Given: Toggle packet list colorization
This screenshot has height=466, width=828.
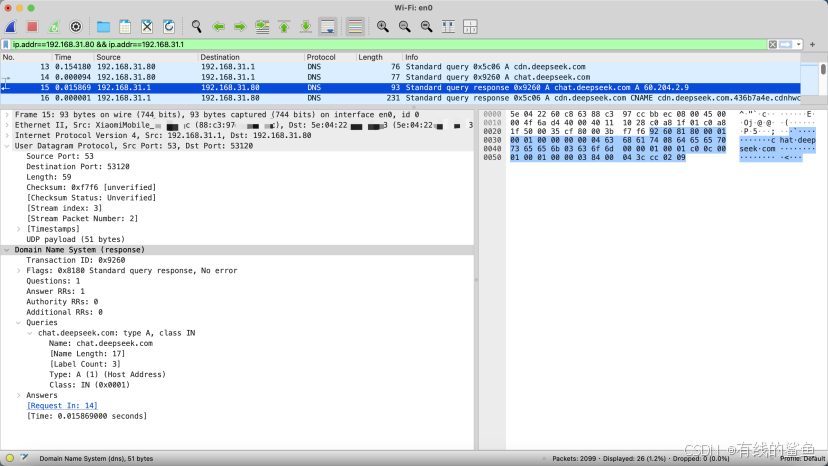Looking at the screenshot, I should pos(355,26).
